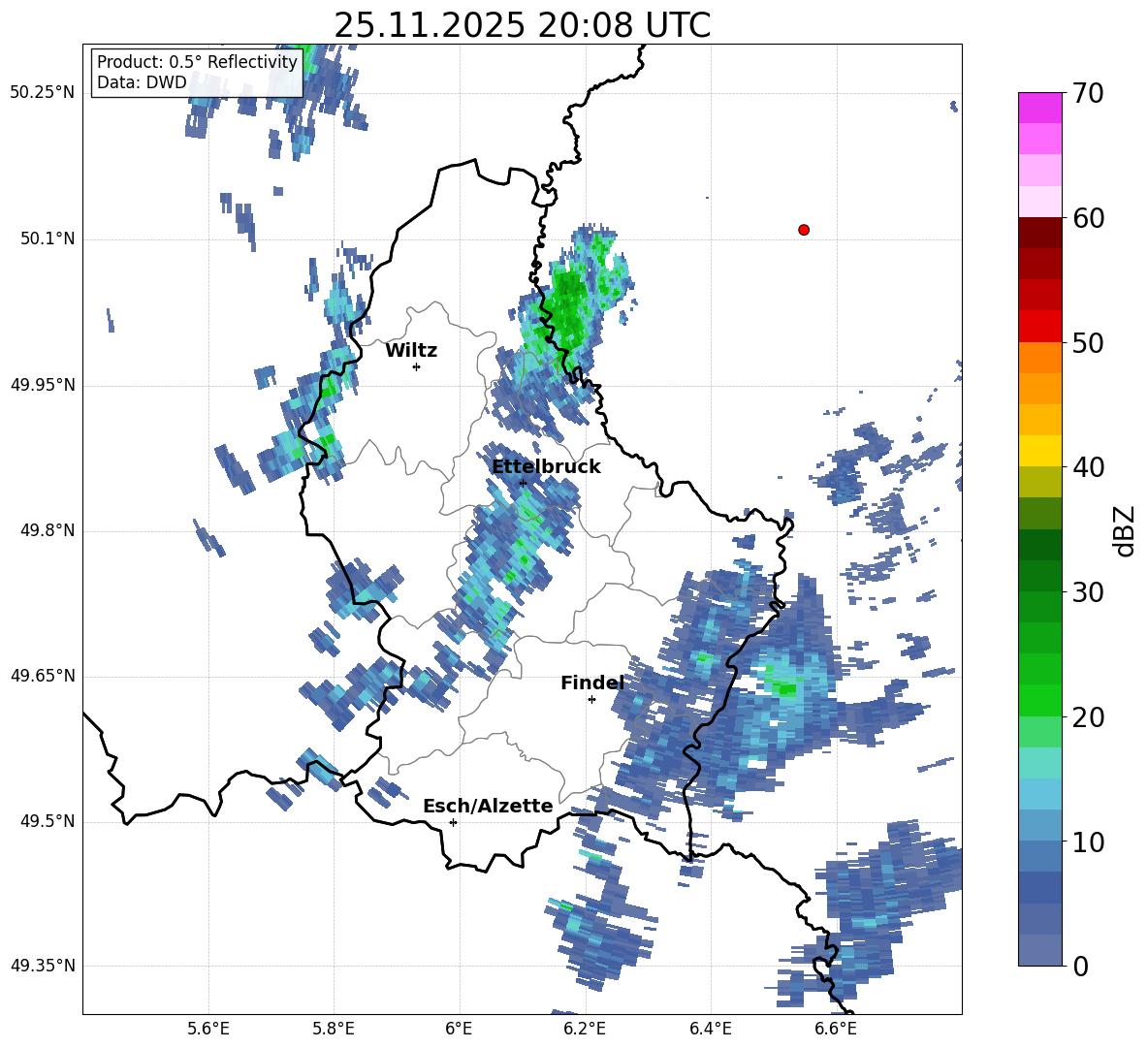Click the colorbar value 0
This screenshot has height=1048, width=1148.
tap(1081, 966)
